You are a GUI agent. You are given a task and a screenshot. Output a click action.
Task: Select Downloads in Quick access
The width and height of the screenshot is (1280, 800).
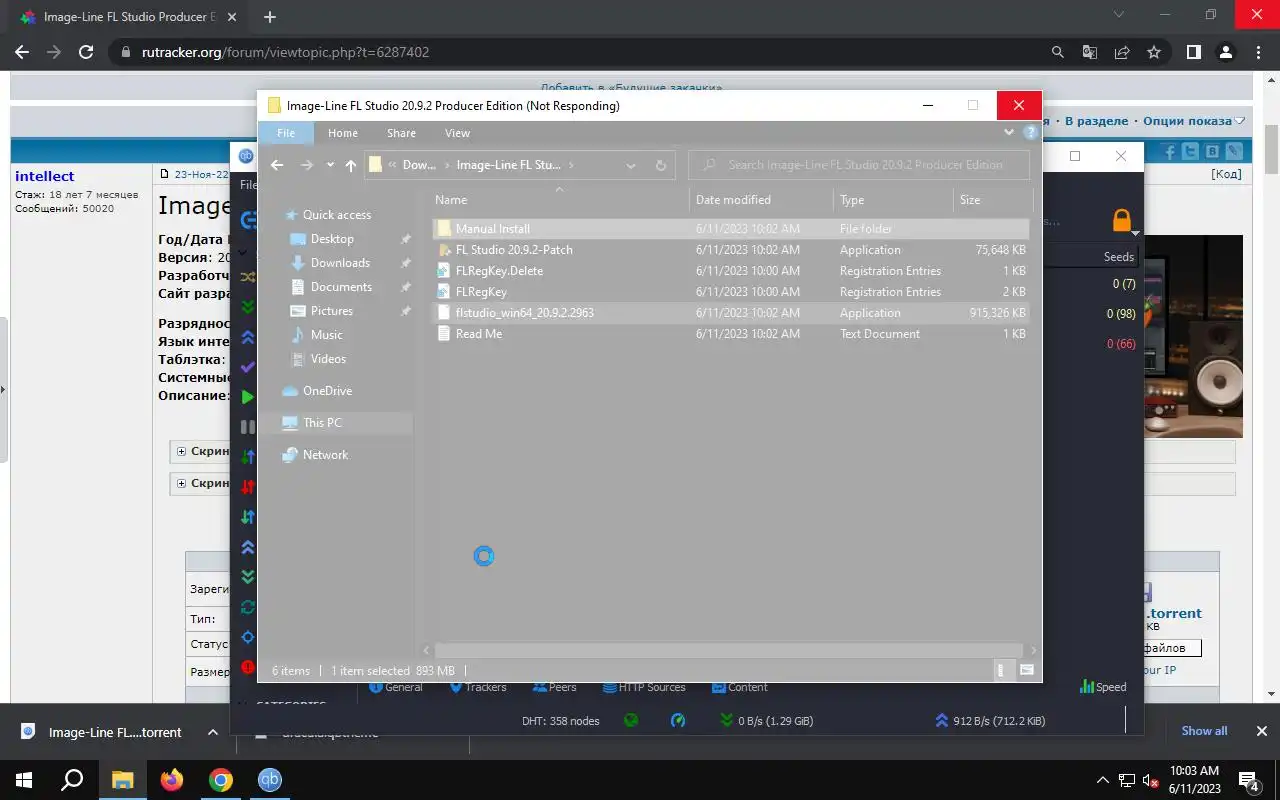(340, 263)
